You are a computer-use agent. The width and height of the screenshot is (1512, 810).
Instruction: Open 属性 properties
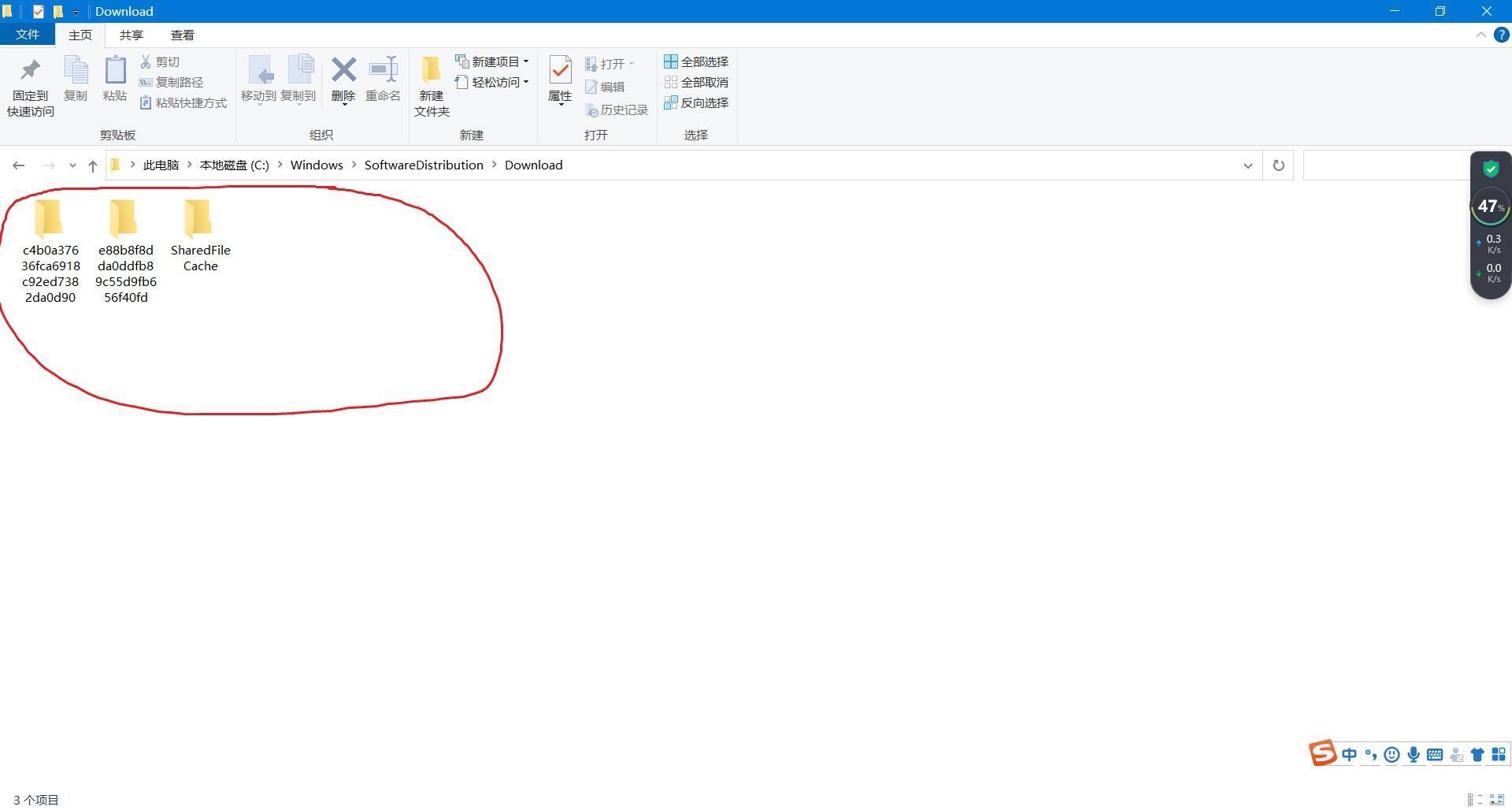[x=560, y=79]
